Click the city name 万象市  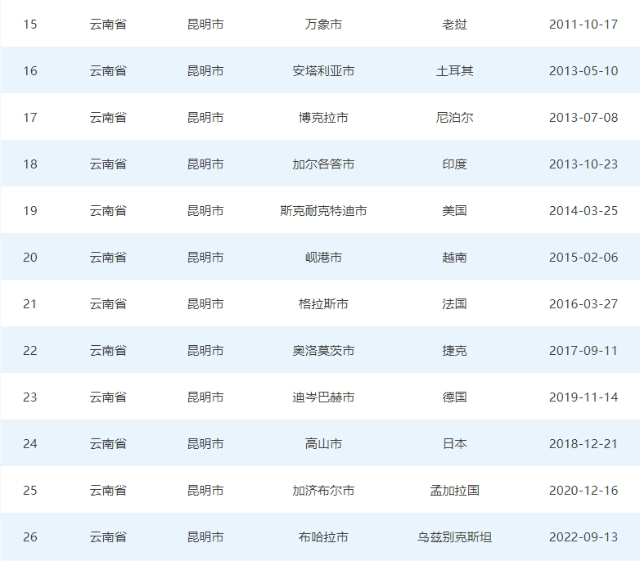[x=323, y=24]
